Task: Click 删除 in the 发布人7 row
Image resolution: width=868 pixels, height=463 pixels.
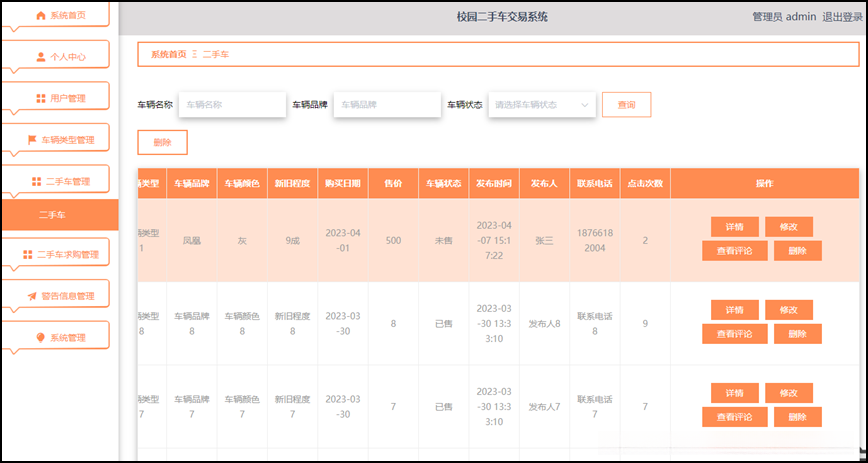Action: tap(798, 417)
